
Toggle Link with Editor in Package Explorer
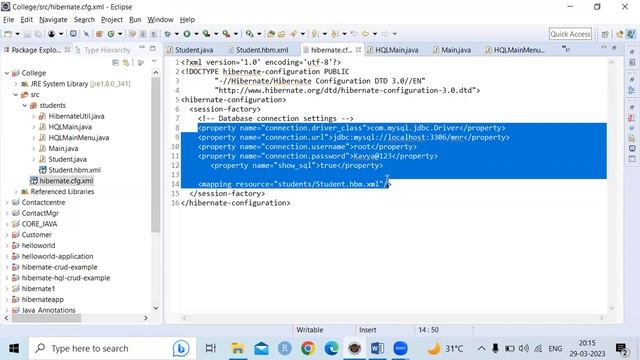(126, 62)
